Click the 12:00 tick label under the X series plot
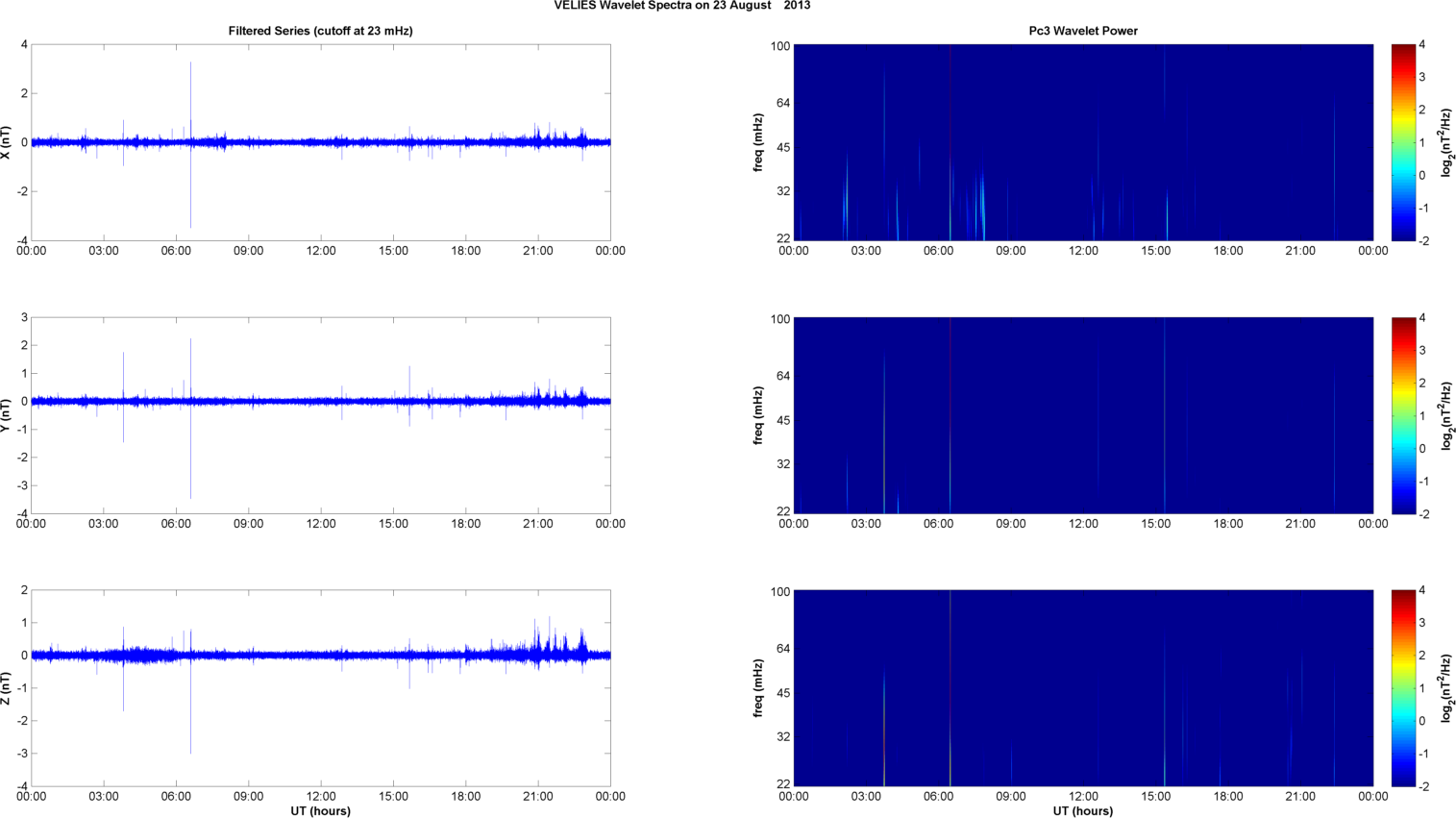The width and height of the screenshot is (1456, 818). pos(321,251)
